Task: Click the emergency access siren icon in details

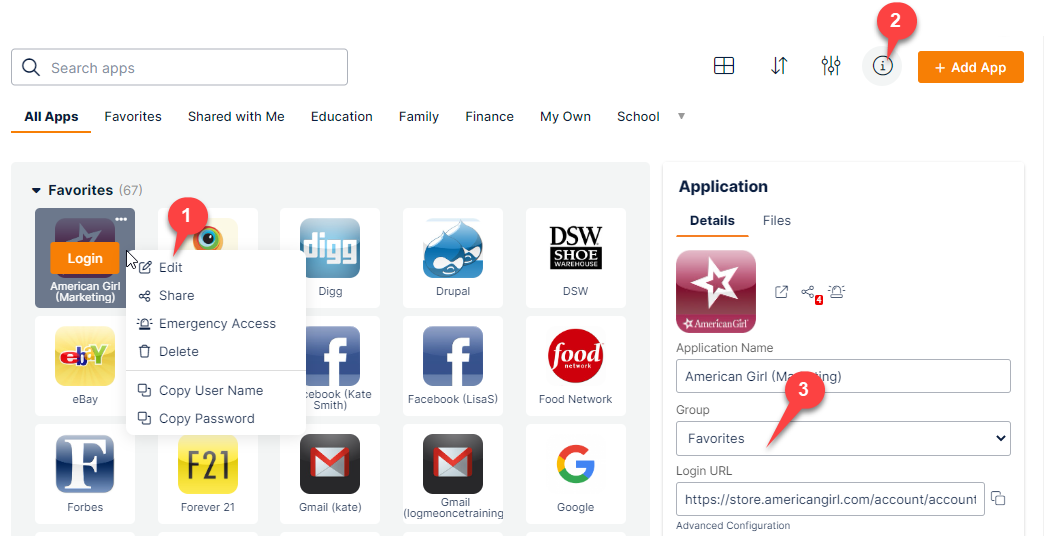Action: coord(836,291)
